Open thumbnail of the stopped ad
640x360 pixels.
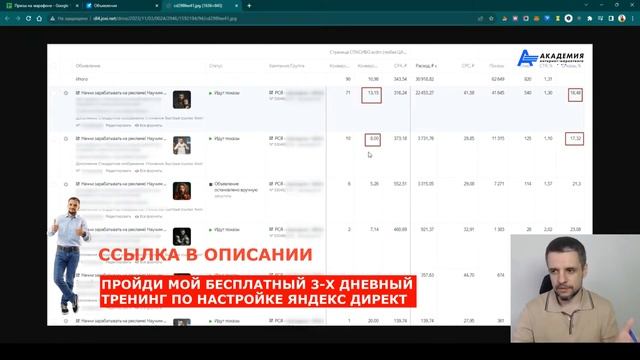182,191
